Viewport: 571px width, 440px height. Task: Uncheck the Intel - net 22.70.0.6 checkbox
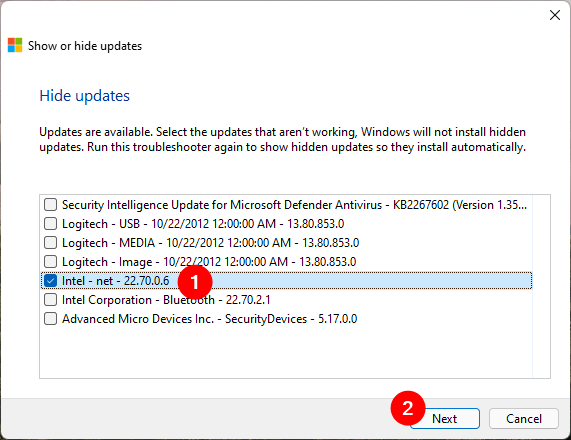pyautogui.click(x=50, y=280)
